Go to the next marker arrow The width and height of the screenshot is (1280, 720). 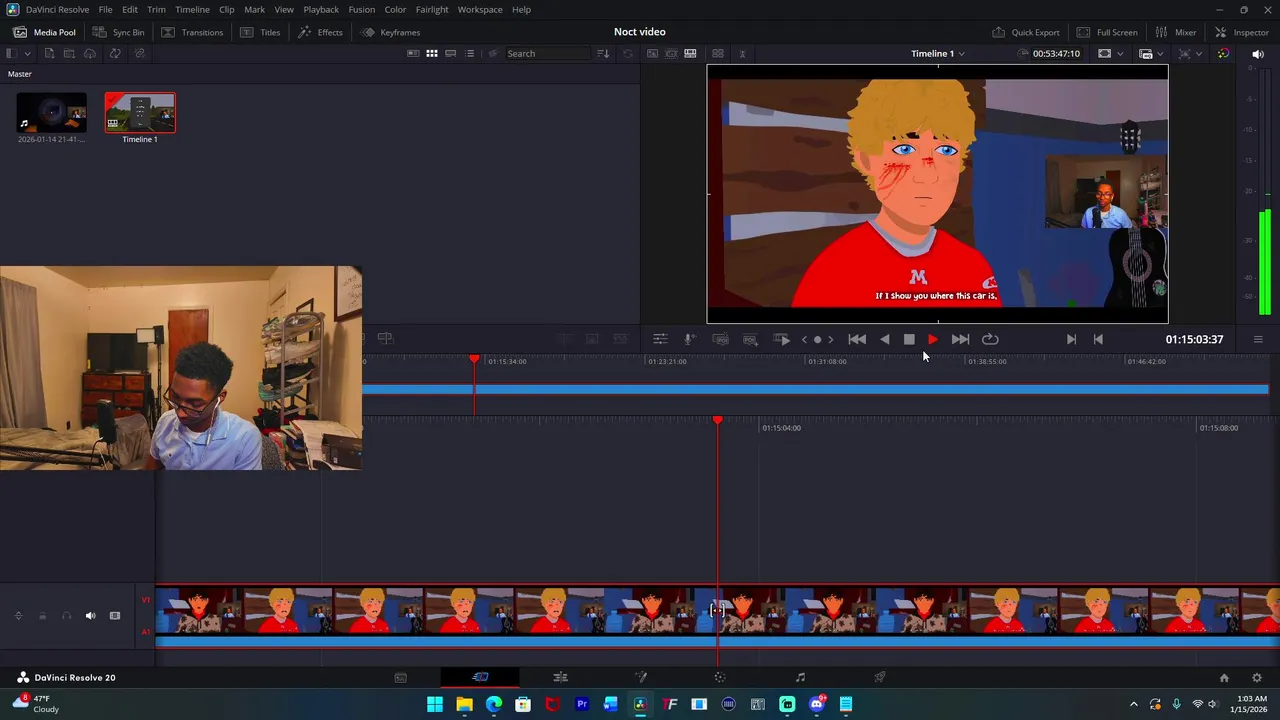831,339
